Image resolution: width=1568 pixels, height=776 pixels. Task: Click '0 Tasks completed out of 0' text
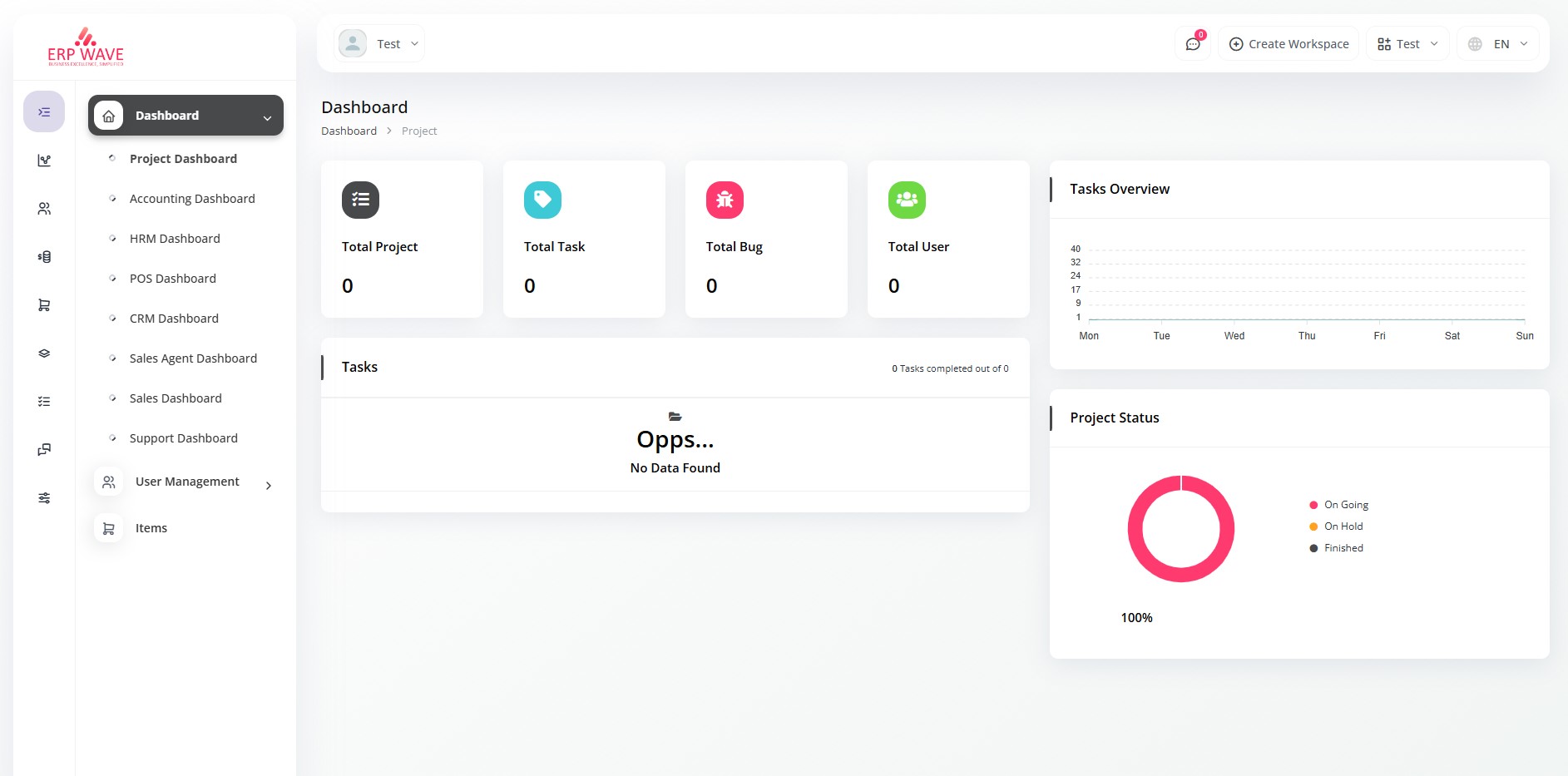tap(950, 368)
